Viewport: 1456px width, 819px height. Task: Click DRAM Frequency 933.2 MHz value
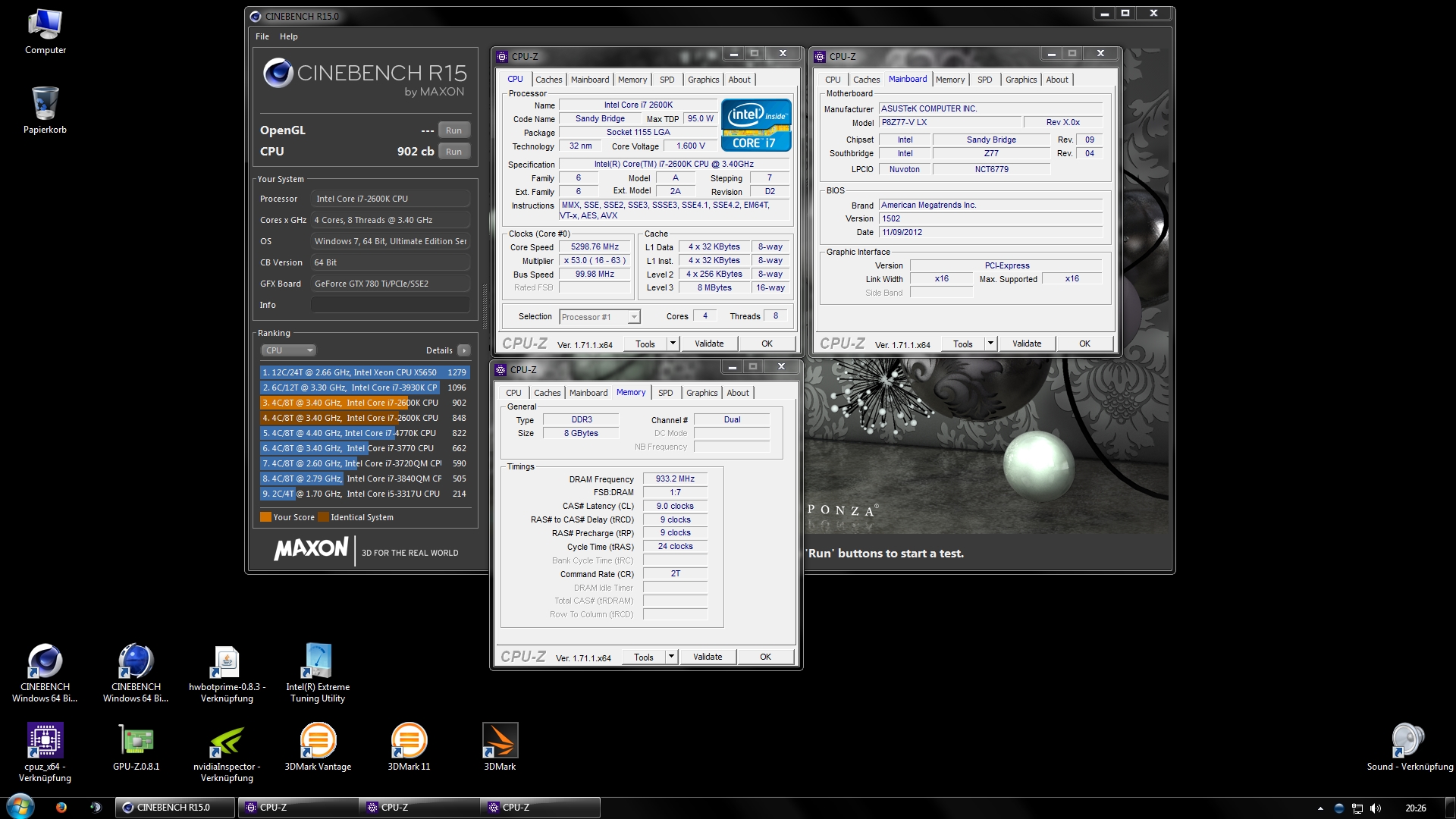pyautogui.click(x=675, y=479)
